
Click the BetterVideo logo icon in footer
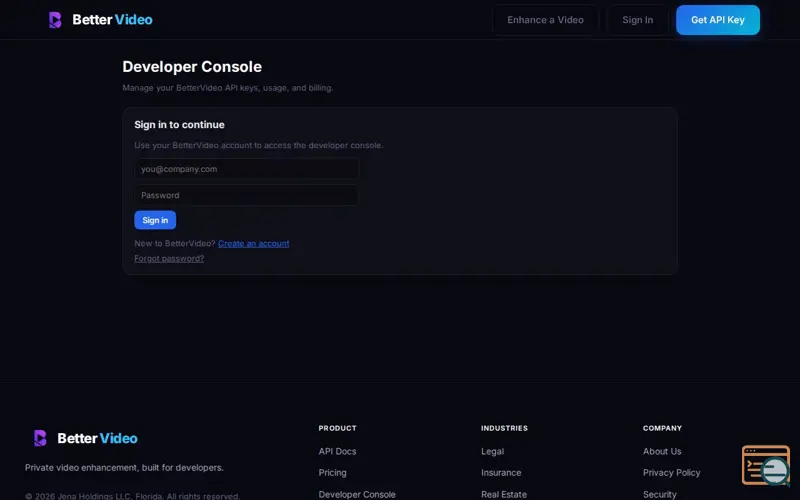click(x=40, y=438)
